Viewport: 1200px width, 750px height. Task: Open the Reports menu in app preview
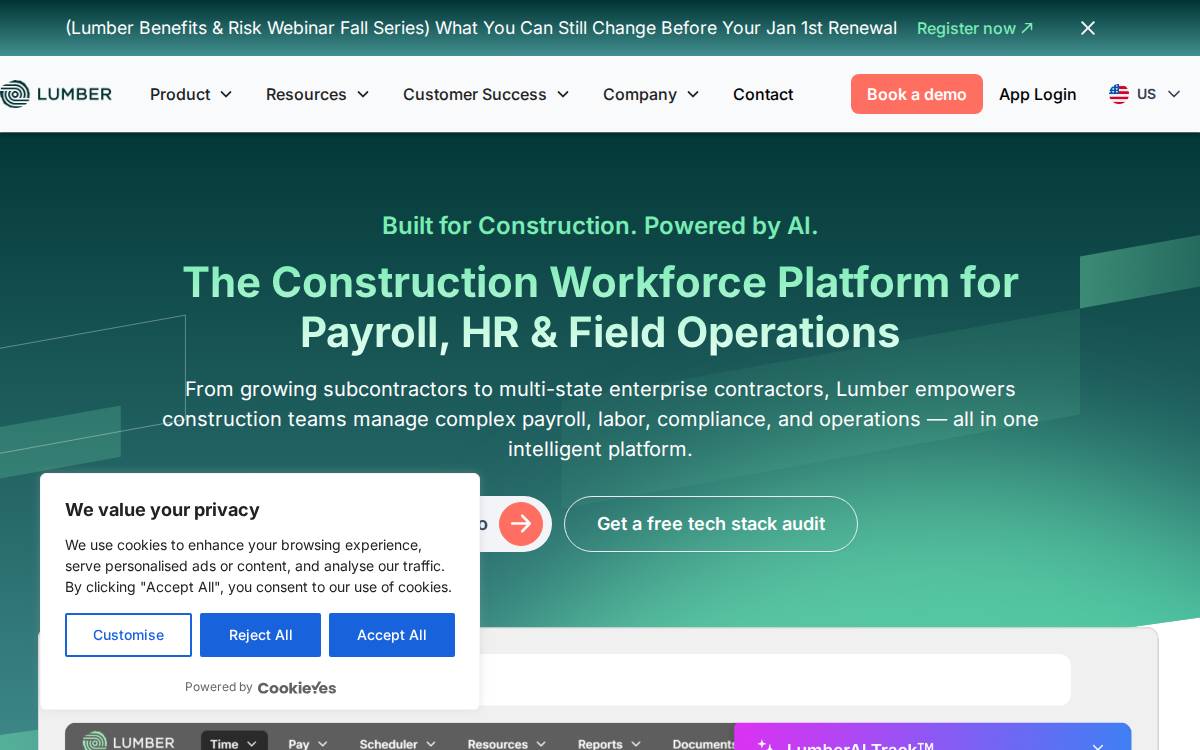[x=610, y=743]
